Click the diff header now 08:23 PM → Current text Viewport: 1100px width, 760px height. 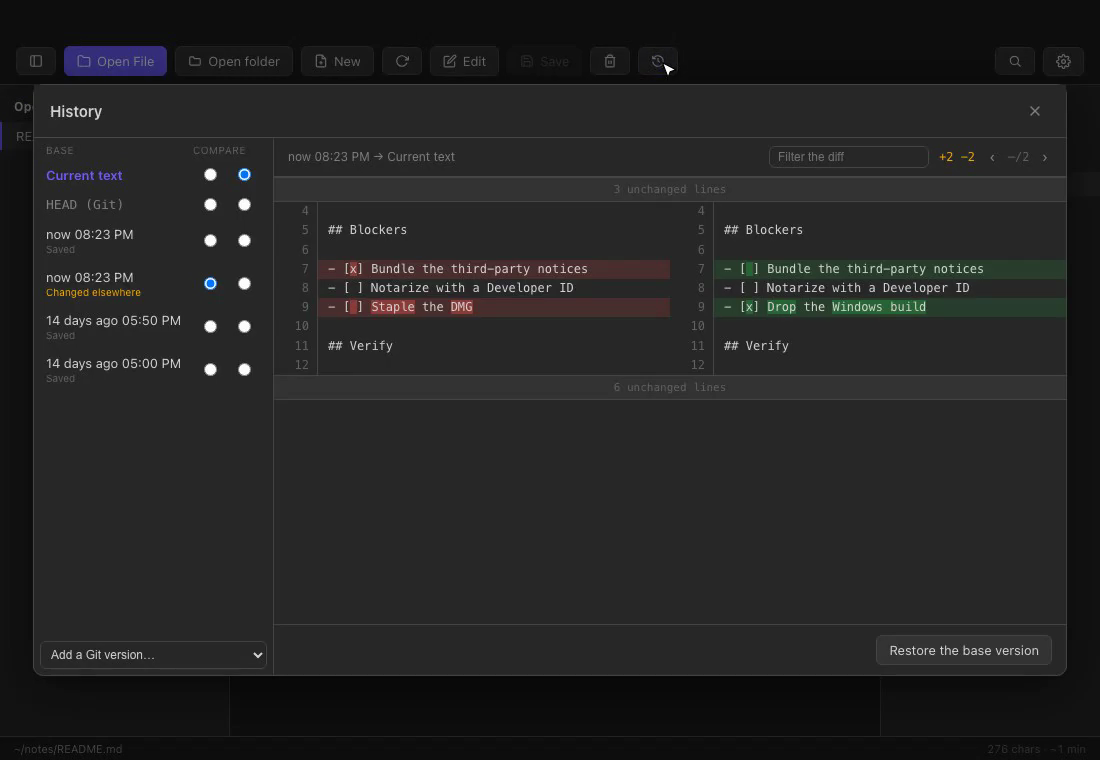coord(371,157)
